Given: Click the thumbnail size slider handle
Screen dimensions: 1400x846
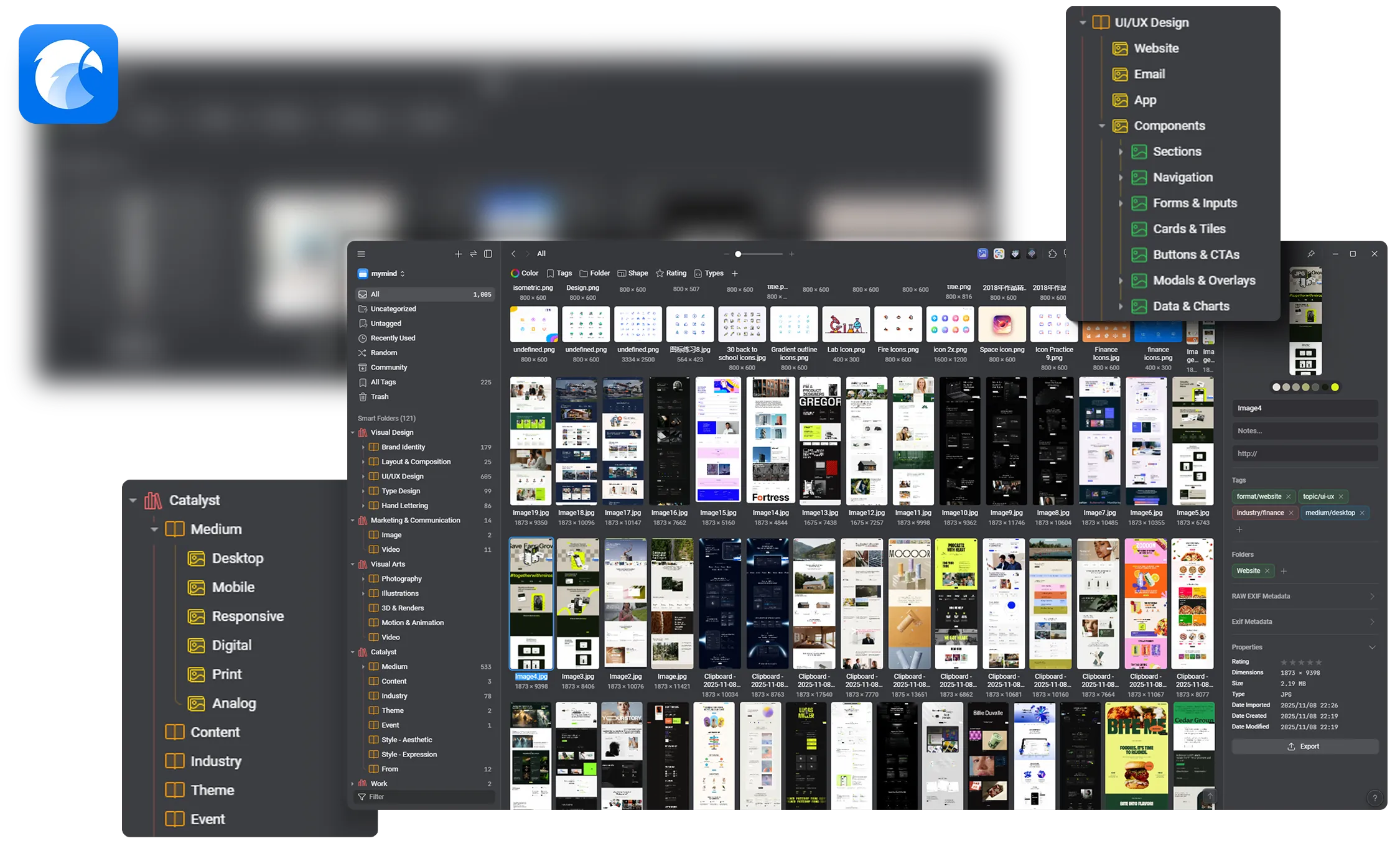Looking at the screenshot, I should 738,254.
